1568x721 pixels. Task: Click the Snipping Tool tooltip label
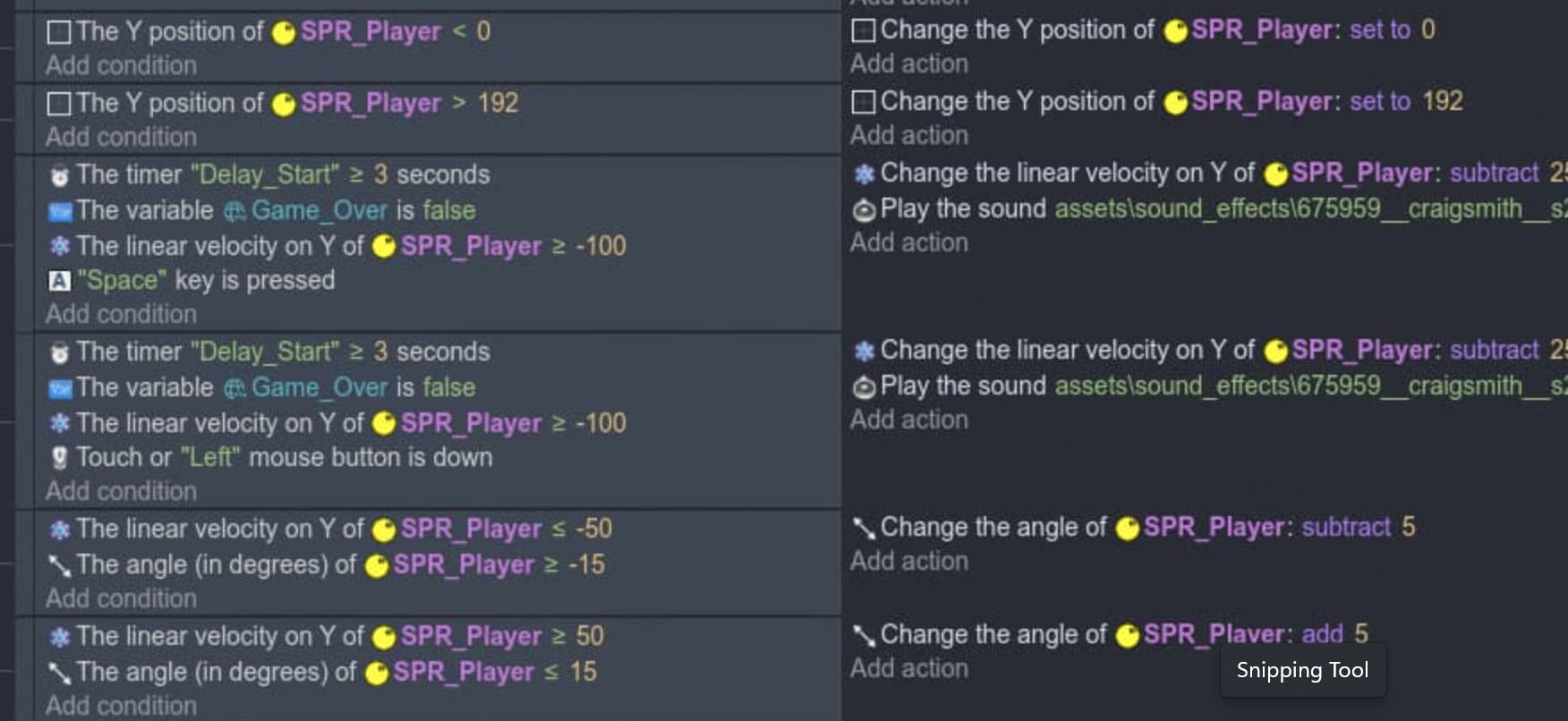1302,670
